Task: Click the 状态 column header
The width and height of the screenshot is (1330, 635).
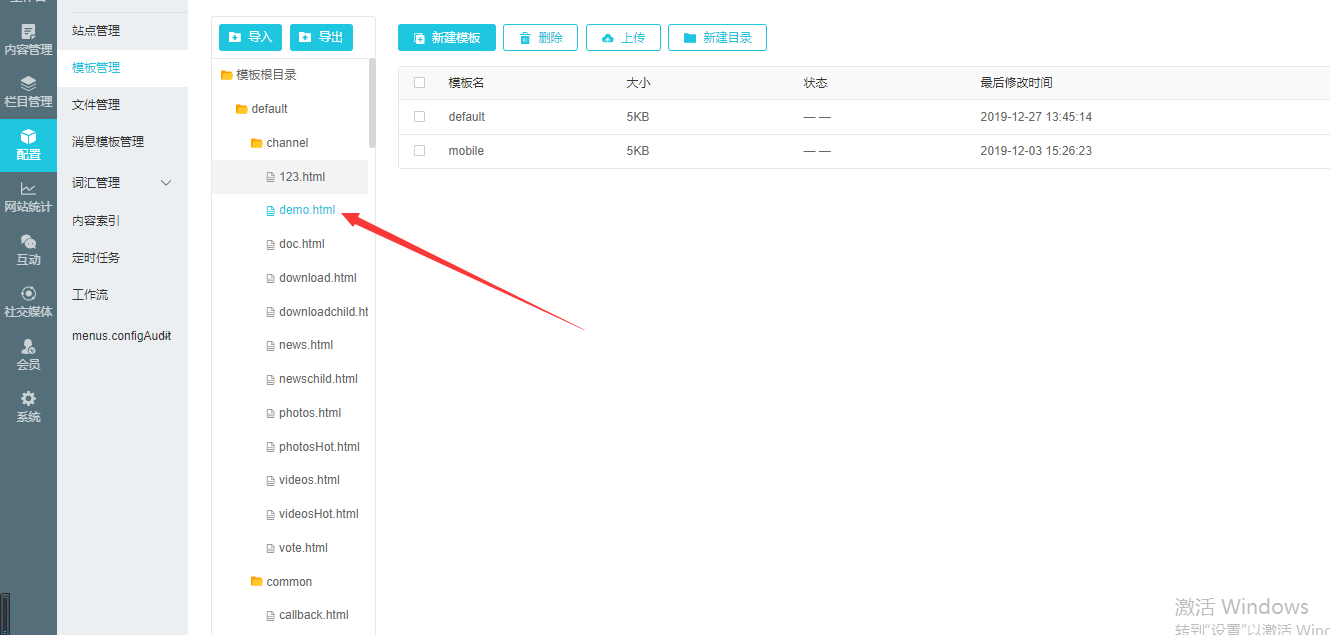Action: pyautogui.click(x=815, y=83)
